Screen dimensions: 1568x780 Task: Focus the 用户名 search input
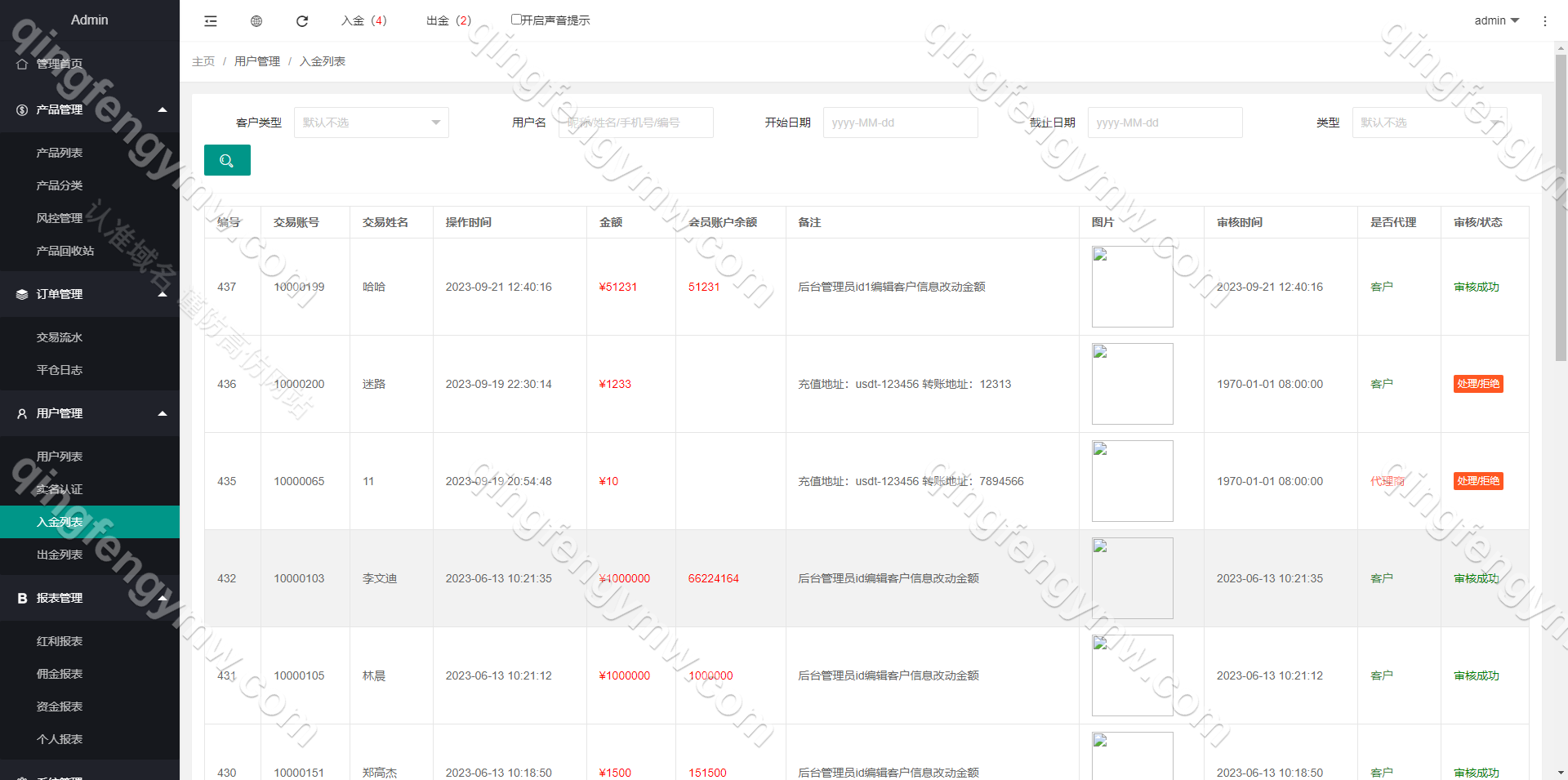[636, 123]
